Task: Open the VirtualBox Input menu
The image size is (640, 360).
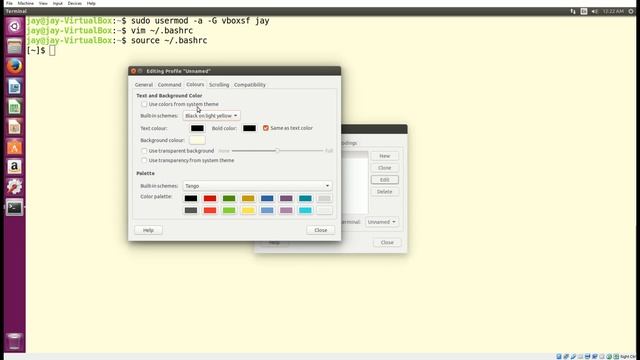Action: click(58, 3)
